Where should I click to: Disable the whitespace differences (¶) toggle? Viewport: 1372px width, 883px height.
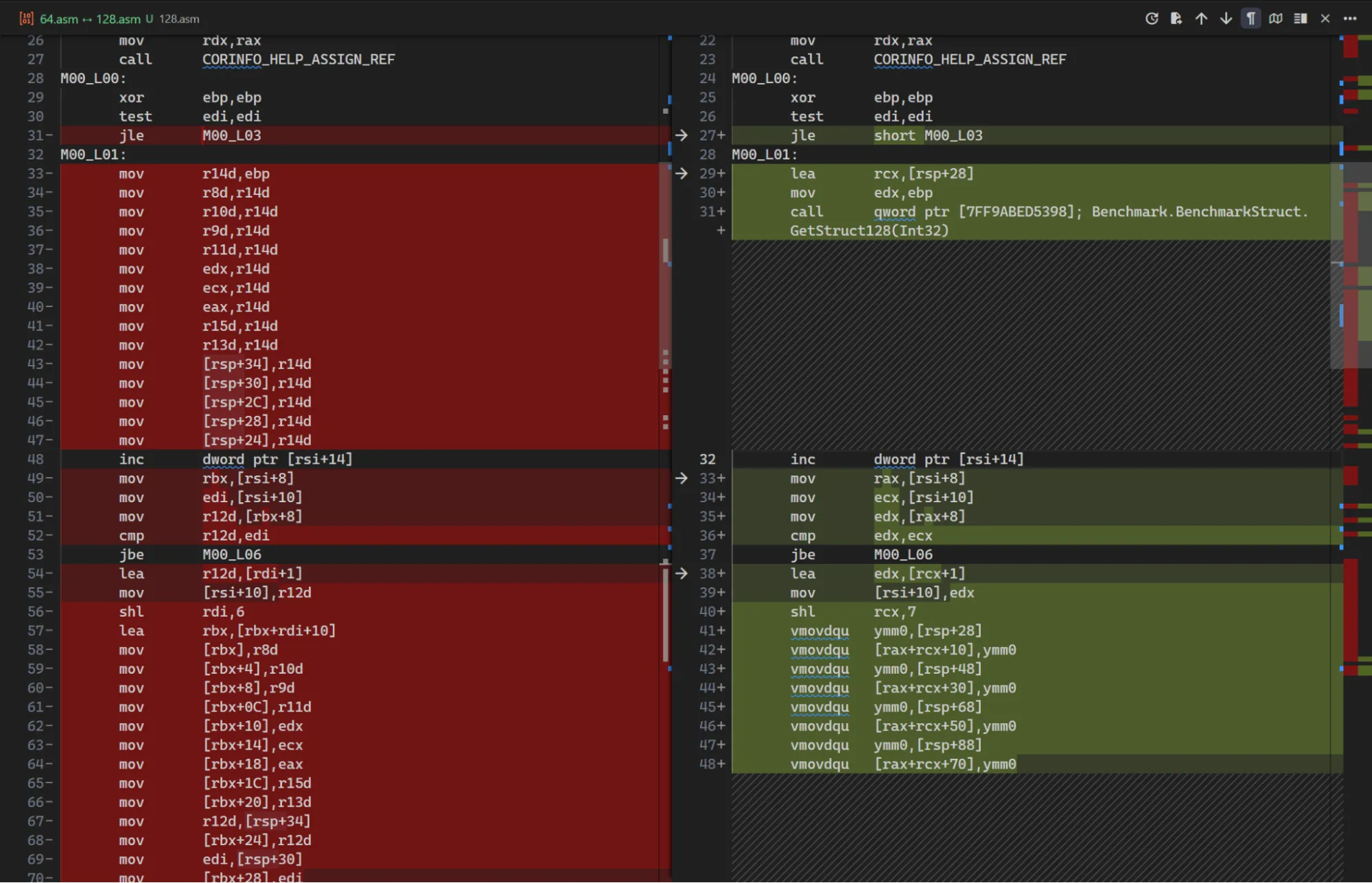1251,19
